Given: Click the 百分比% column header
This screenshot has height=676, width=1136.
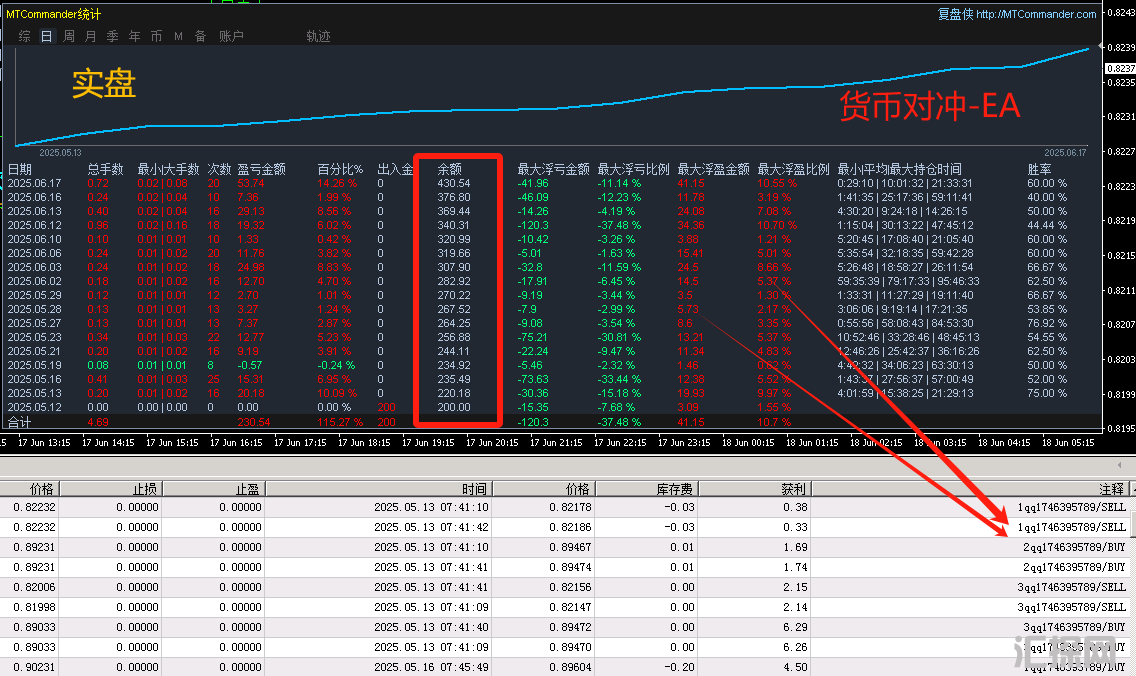Looking at the screenshot, I should [340, 169].
